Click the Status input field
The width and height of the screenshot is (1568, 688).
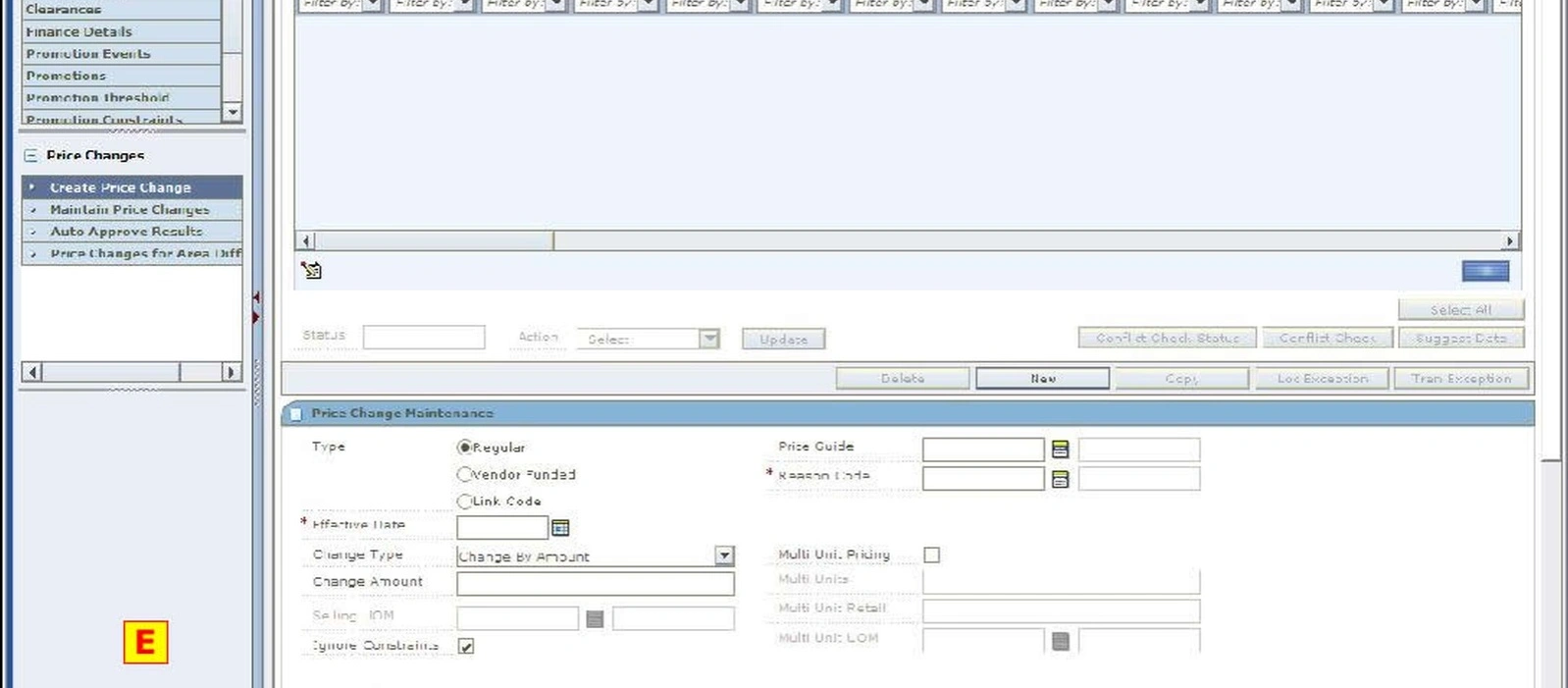point(424,337)
